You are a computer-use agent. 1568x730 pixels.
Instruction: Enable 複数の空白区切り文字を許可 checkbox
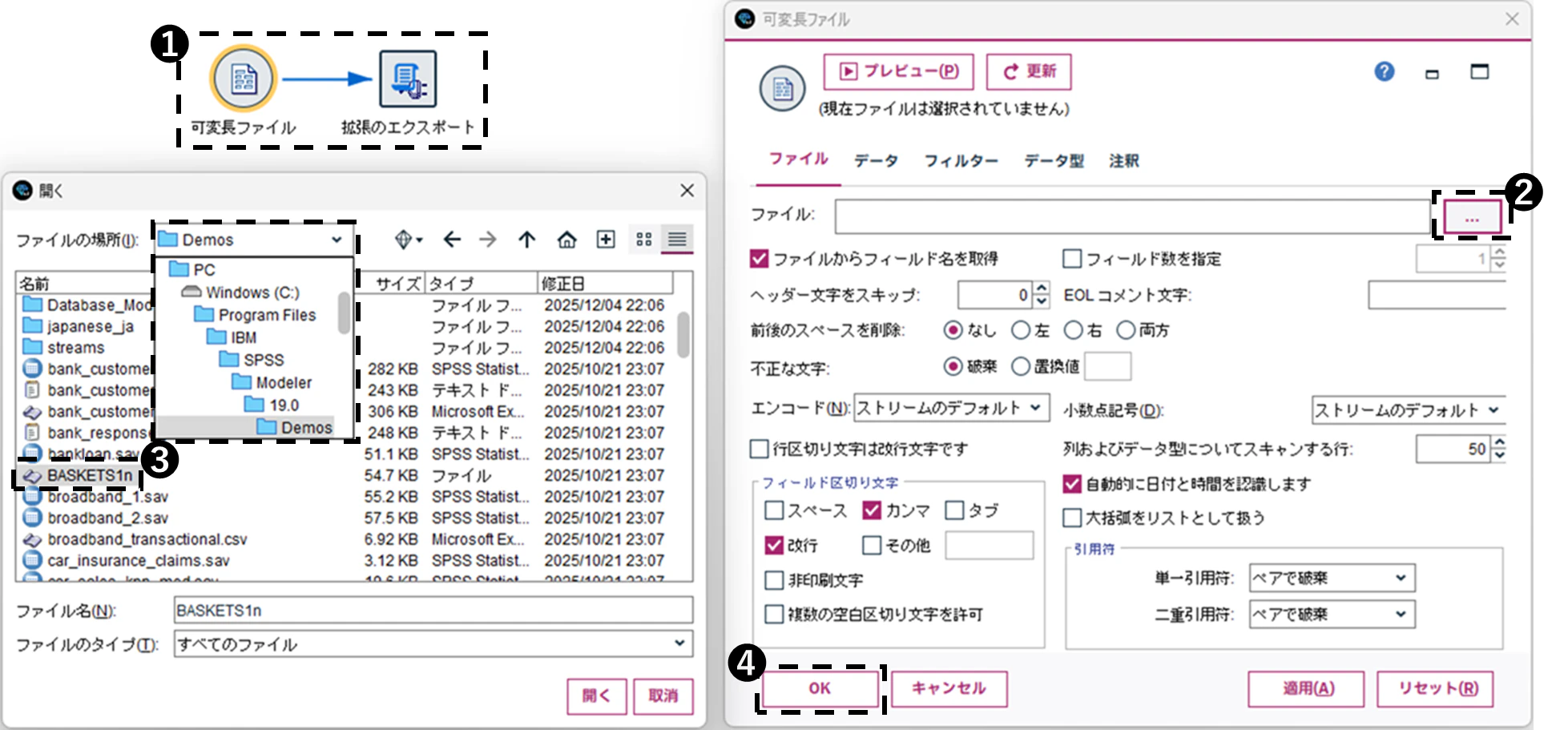[x=774, y=615]
